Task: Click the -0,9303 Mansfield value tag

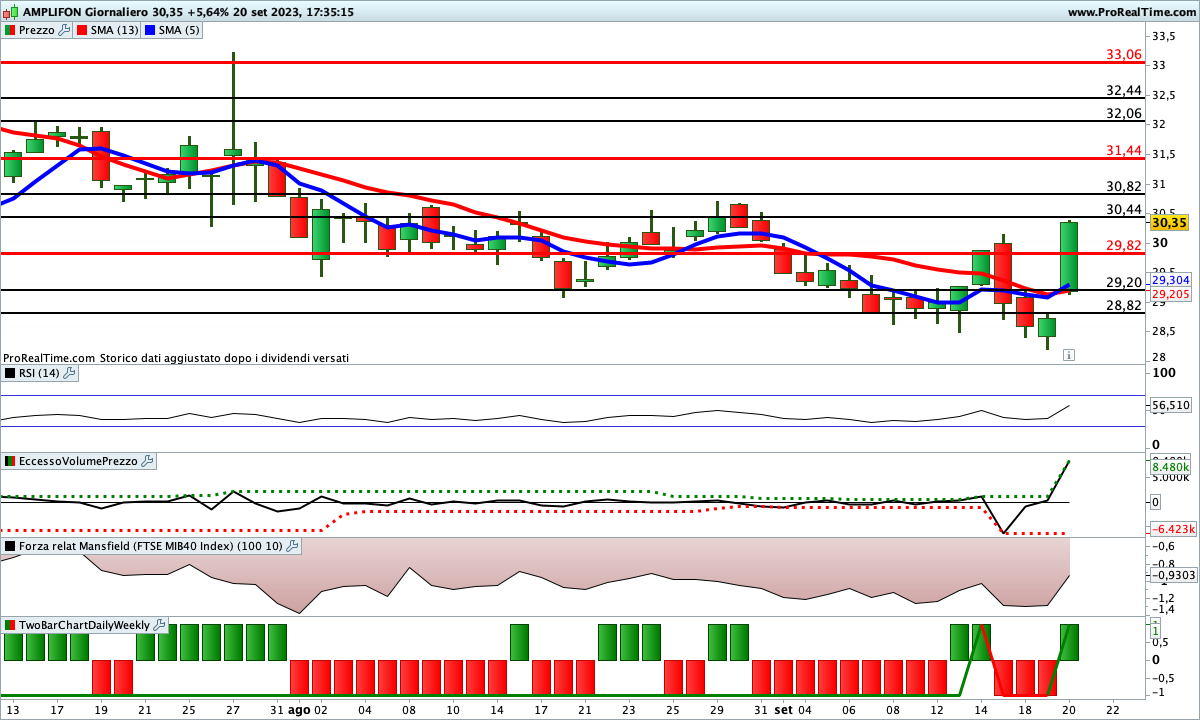Action: point(1173,575)
